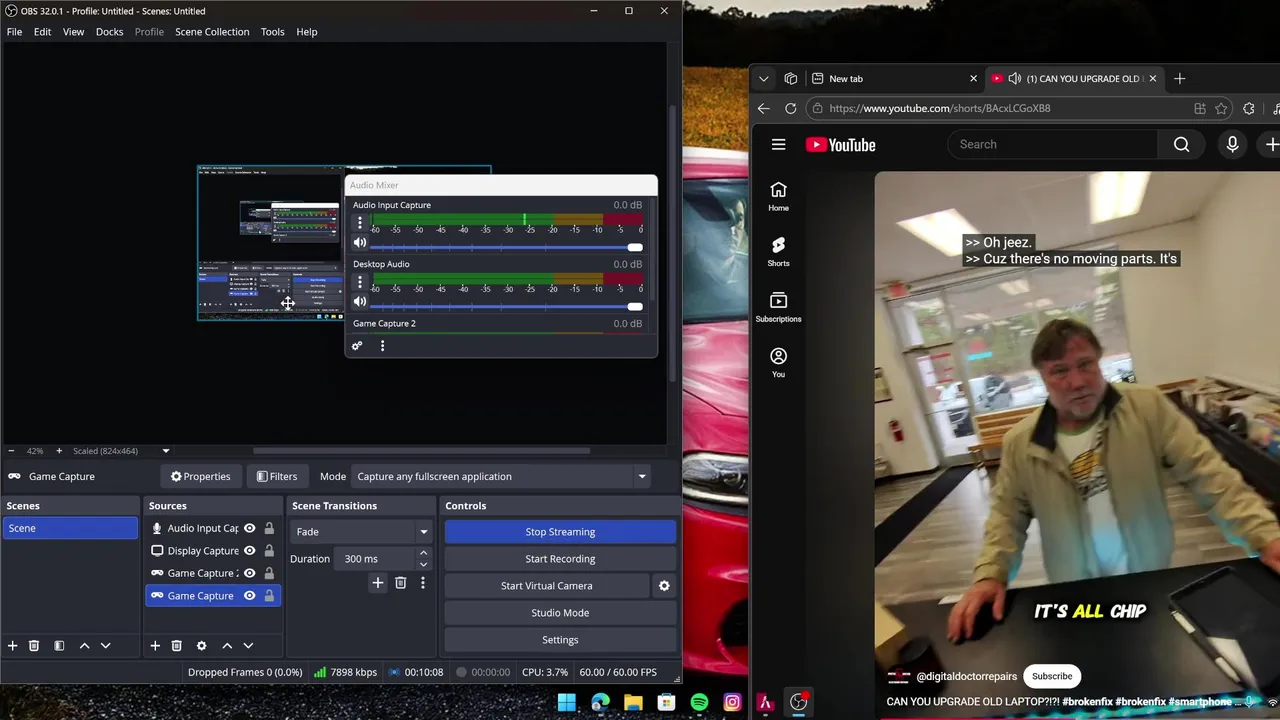Open YouTube hamburger guide menu
This screenshot has height=720, width=1280.
(778, 145)
